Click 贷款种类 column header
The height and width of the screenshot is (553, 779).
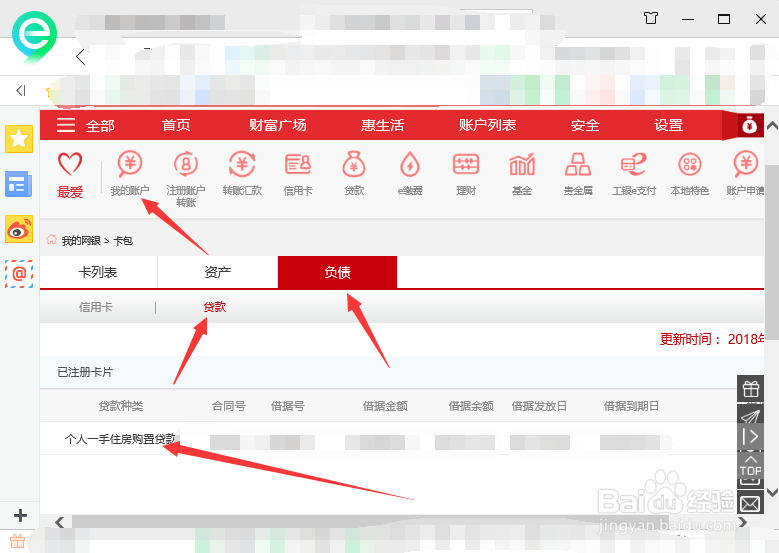121,406
